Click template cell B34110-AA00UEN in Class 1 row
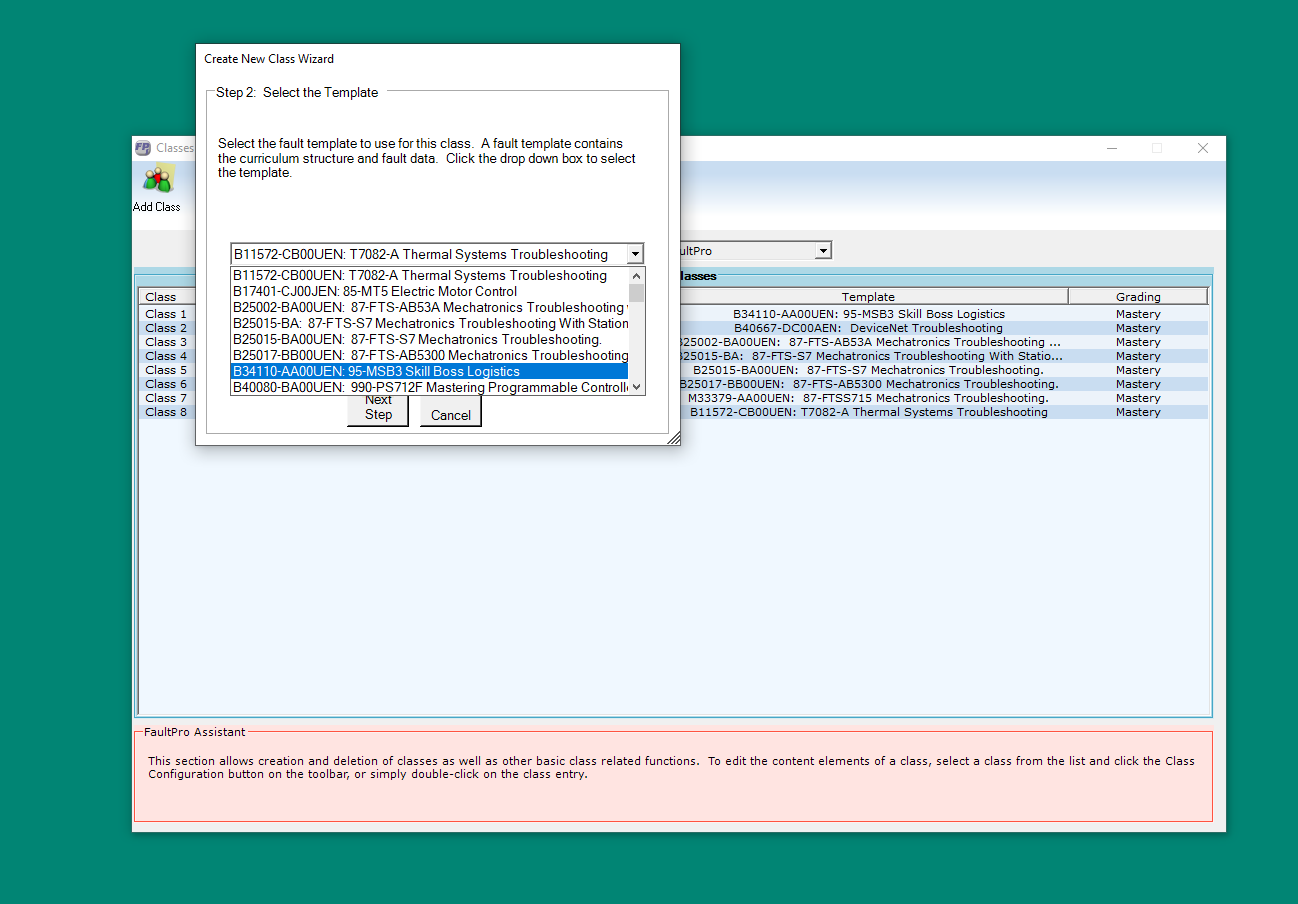The image size is (1298, 904). (868, 314)
